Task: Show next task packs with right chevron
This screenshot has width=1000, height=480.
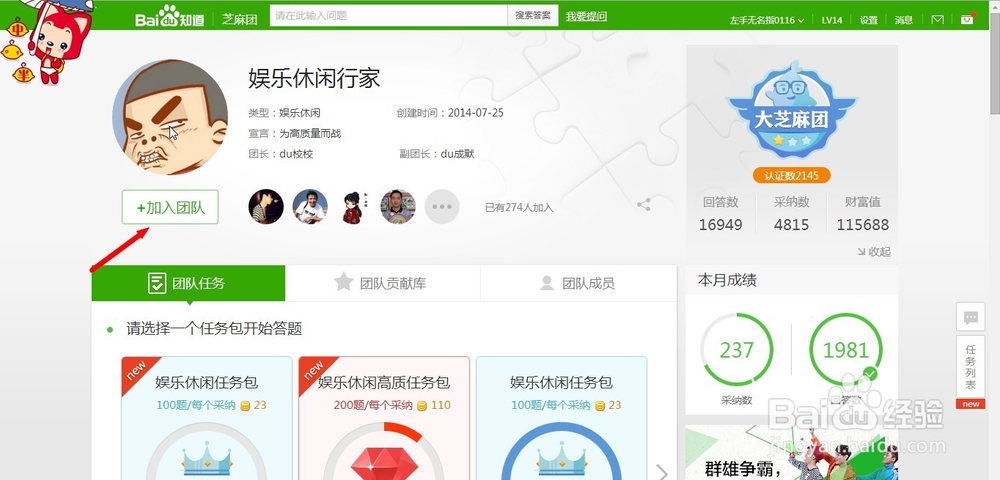Action: pos(662,472)
